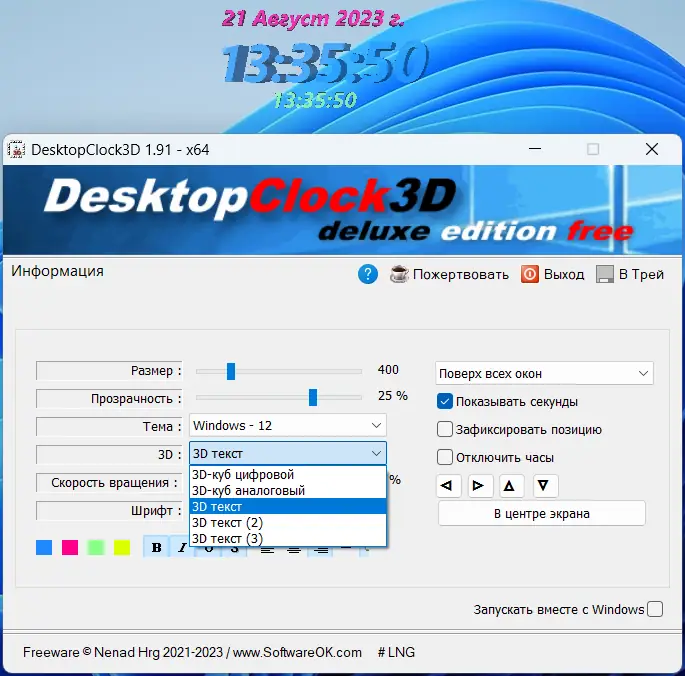Uncheck Показывать секунды
The height and width of the screenshot is (676, 685).
[x=445, y=401]
